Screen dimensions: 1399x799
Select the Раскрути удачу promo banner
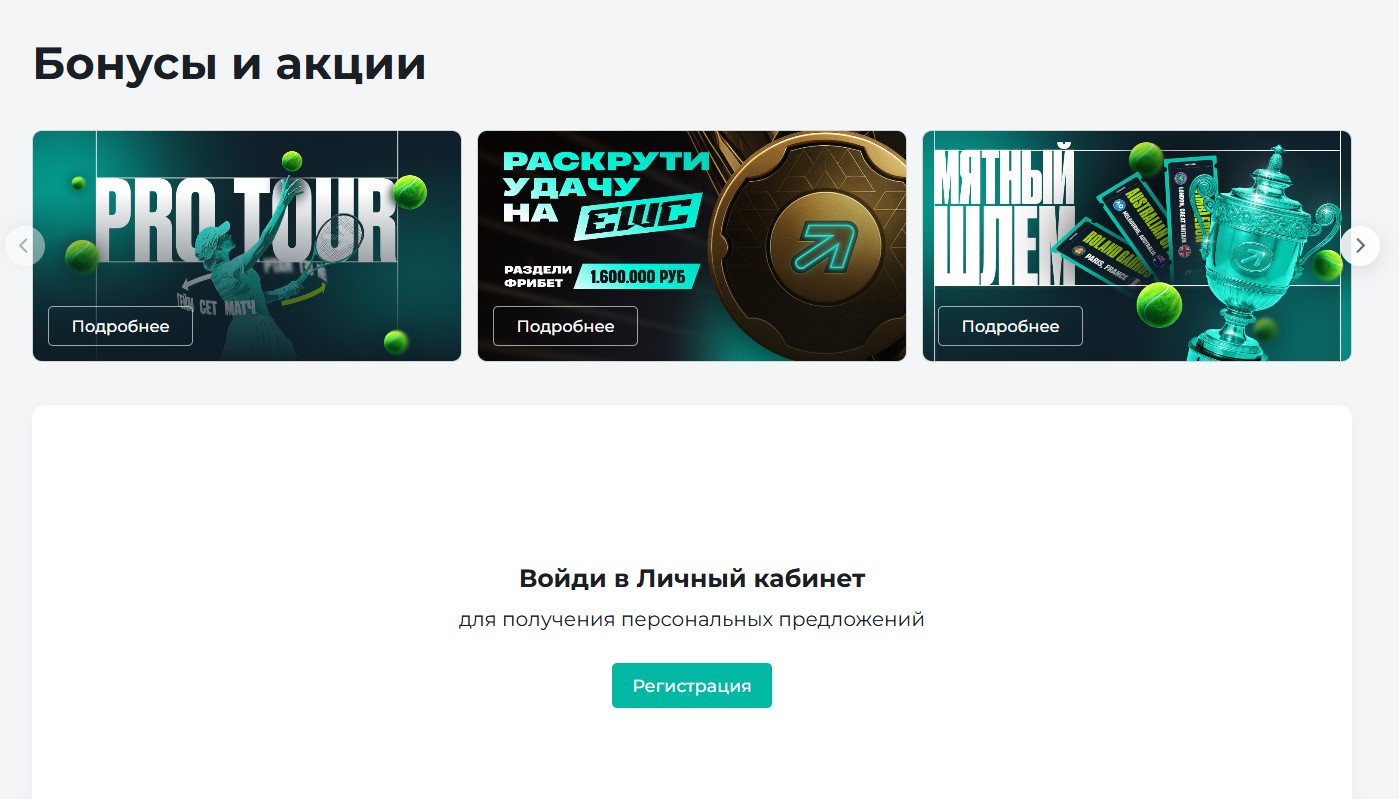pos(692,246)
